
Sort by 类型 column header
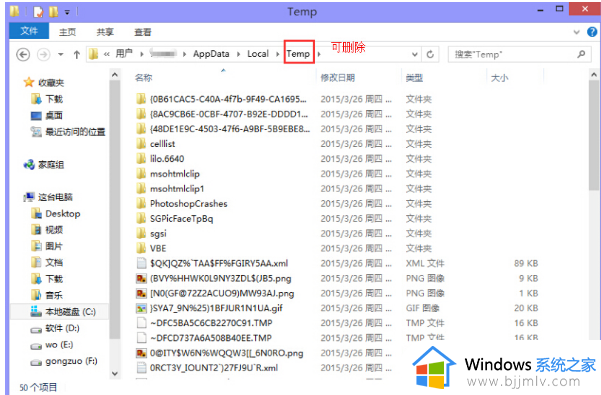point(414,78)
